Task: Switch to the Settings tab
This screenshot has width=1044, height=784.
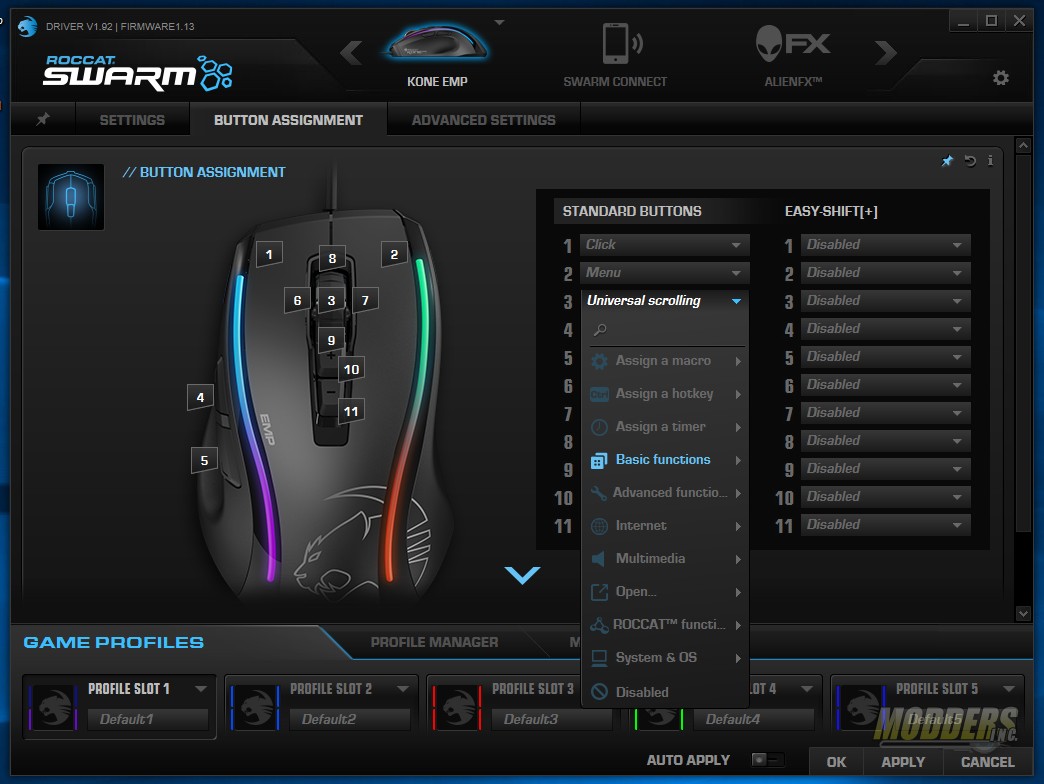Action: click(132, 120)
